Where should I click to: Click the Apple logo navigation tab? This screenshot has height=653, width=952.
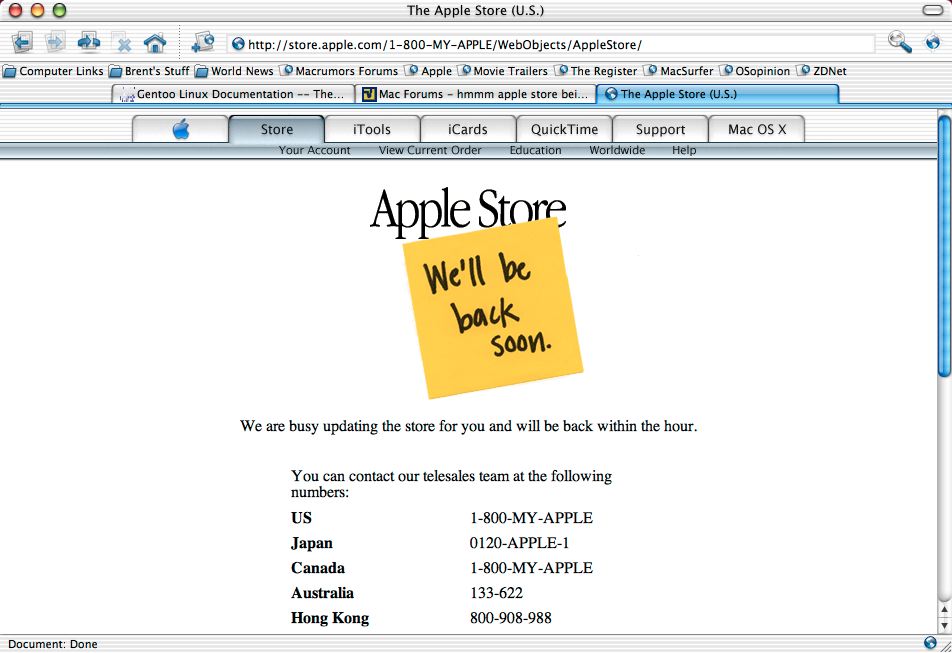[x=180, y=129]
